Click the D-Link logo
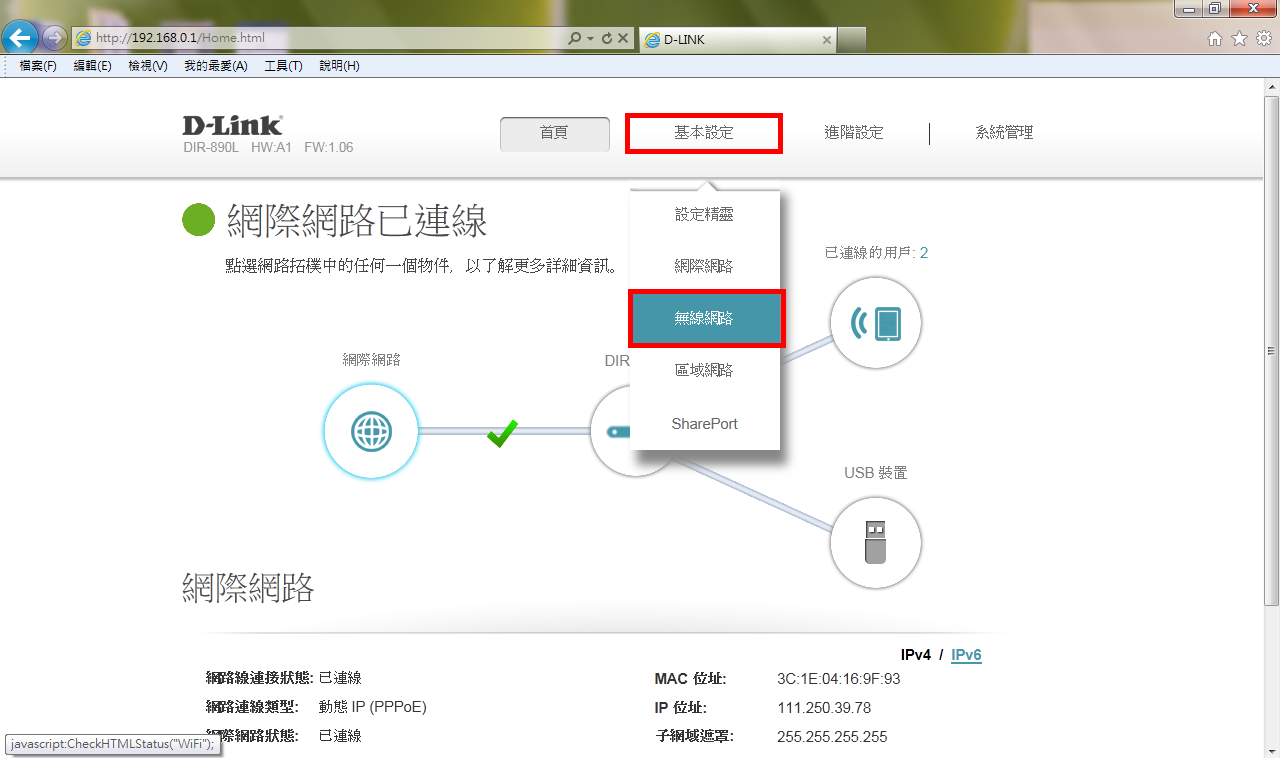Screen dimensions: 1280x758 [232, 126]
